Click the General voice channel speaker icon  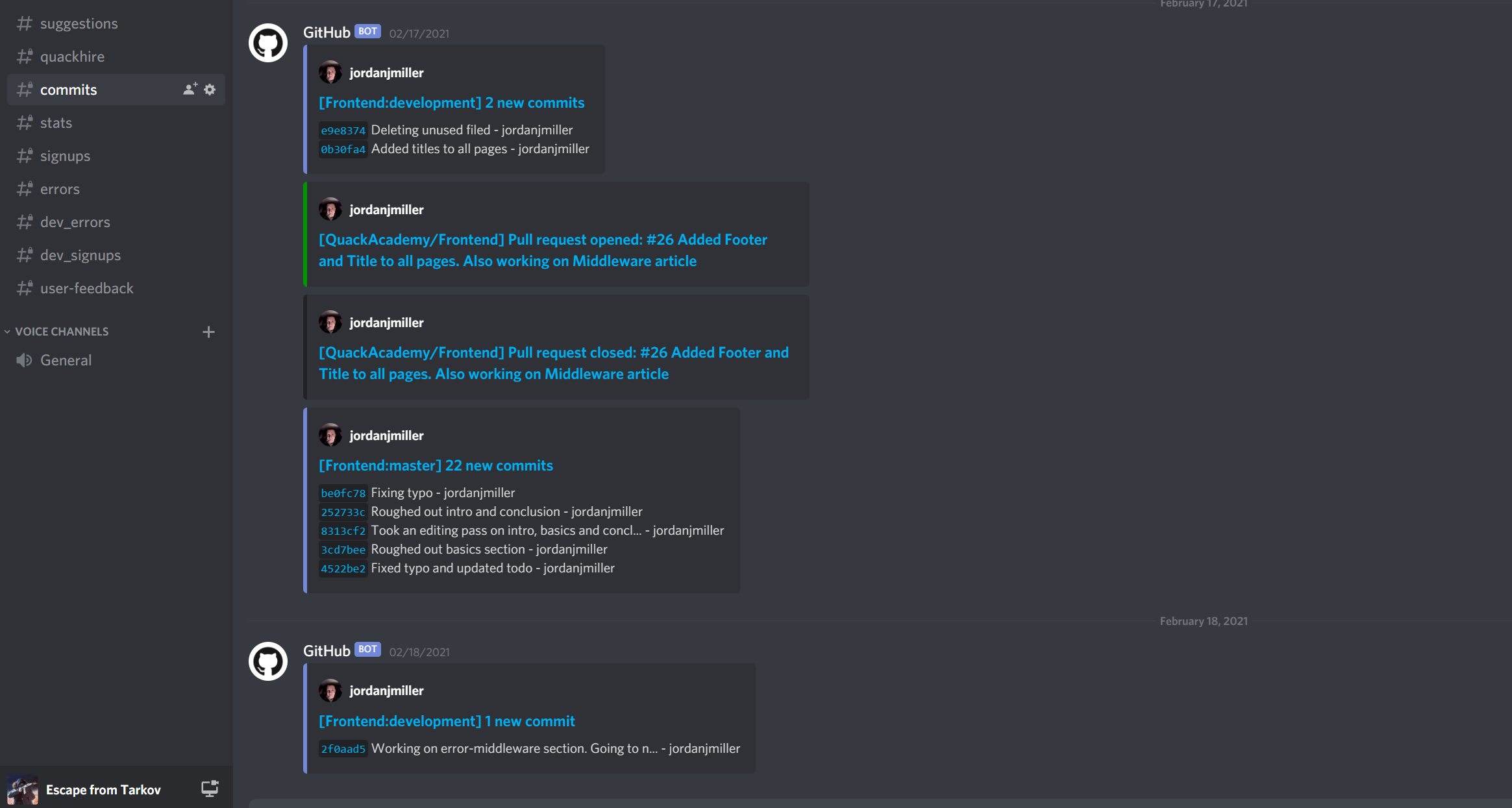(25, 360)
